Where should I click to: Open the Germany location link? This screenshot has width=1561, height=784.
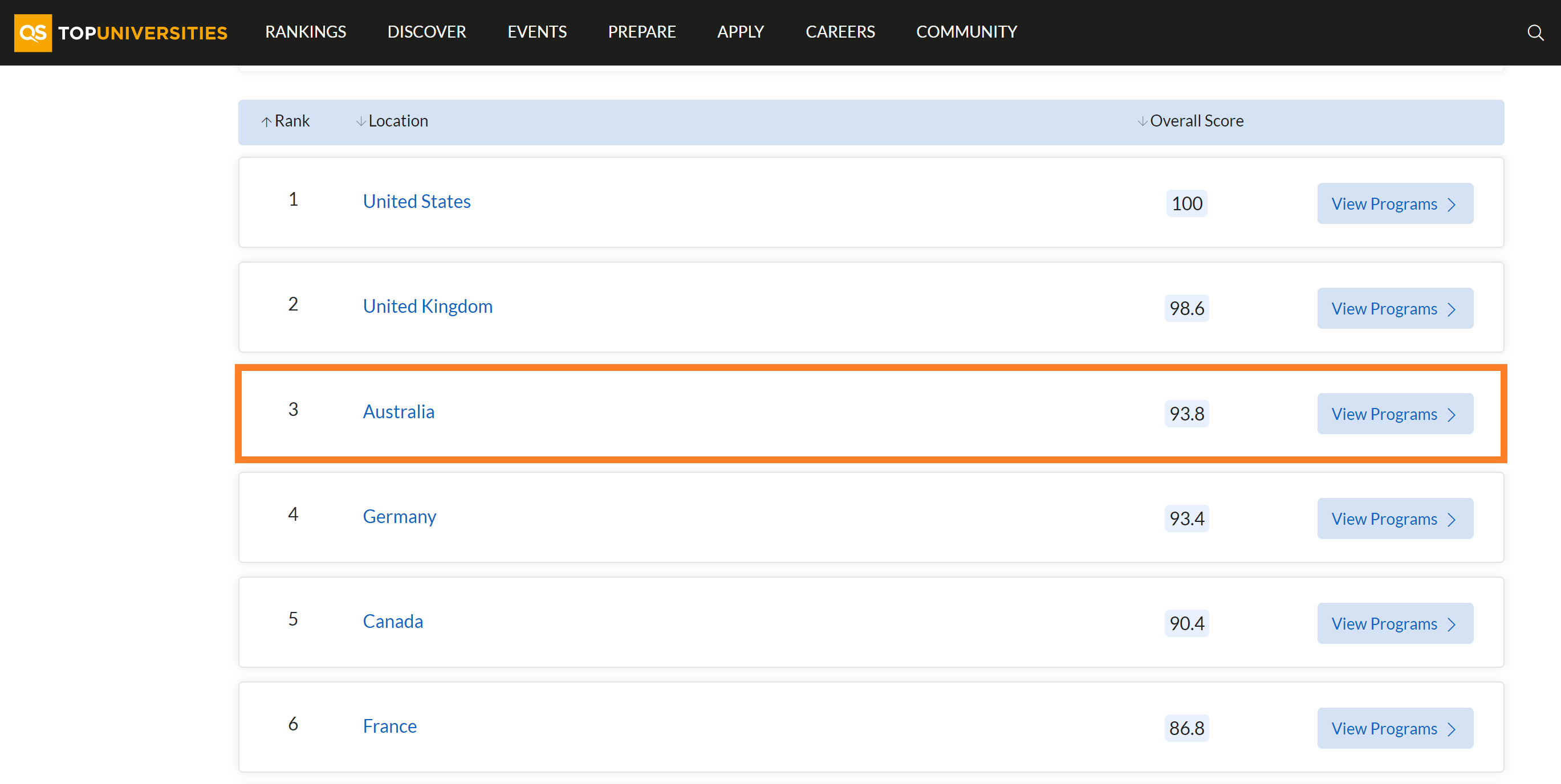pos(399,516)
